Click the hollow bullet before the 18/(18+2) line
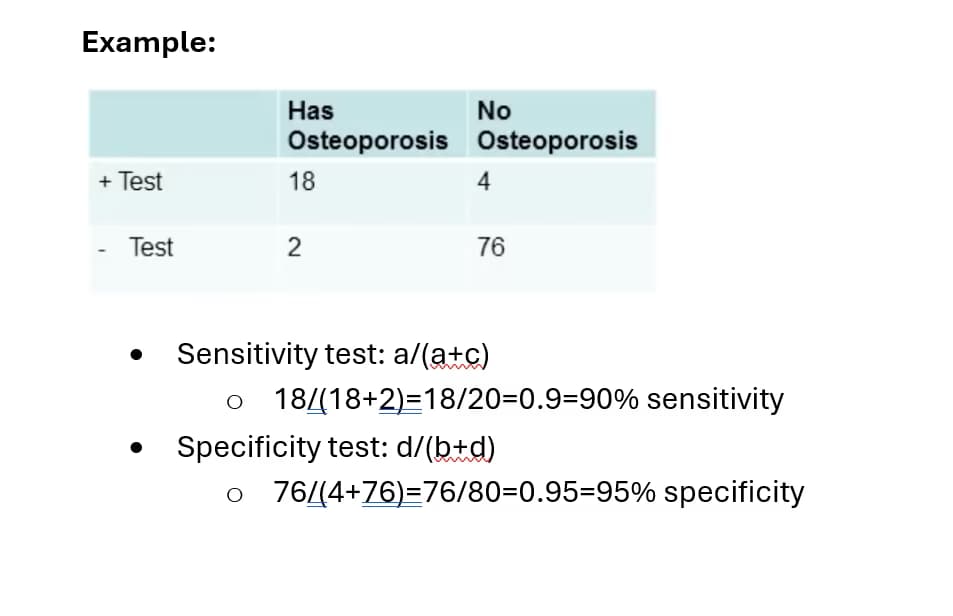 click(234, 402)
